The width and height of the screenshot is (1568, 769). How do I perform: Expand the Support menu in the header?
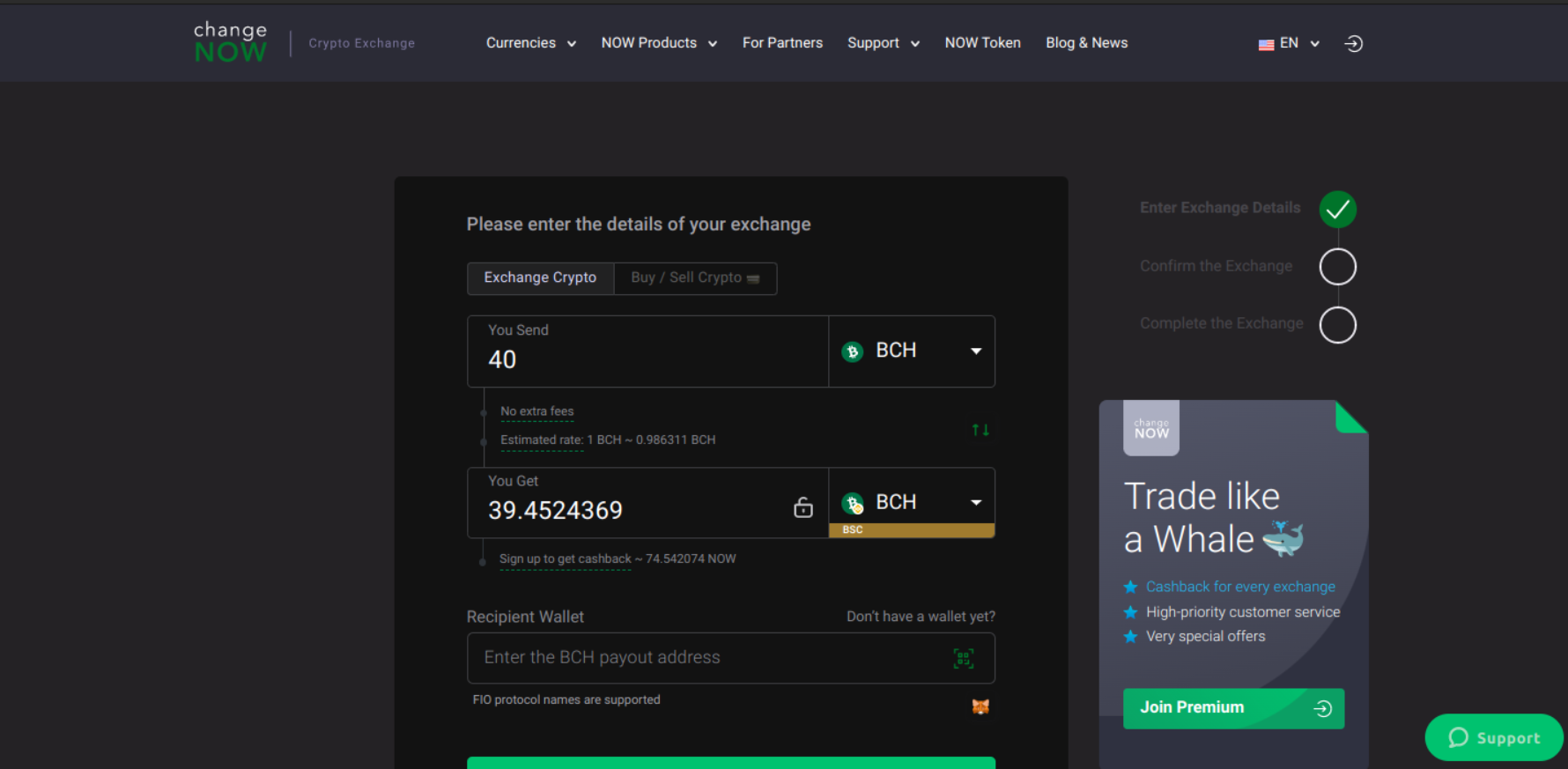(884, 43)
